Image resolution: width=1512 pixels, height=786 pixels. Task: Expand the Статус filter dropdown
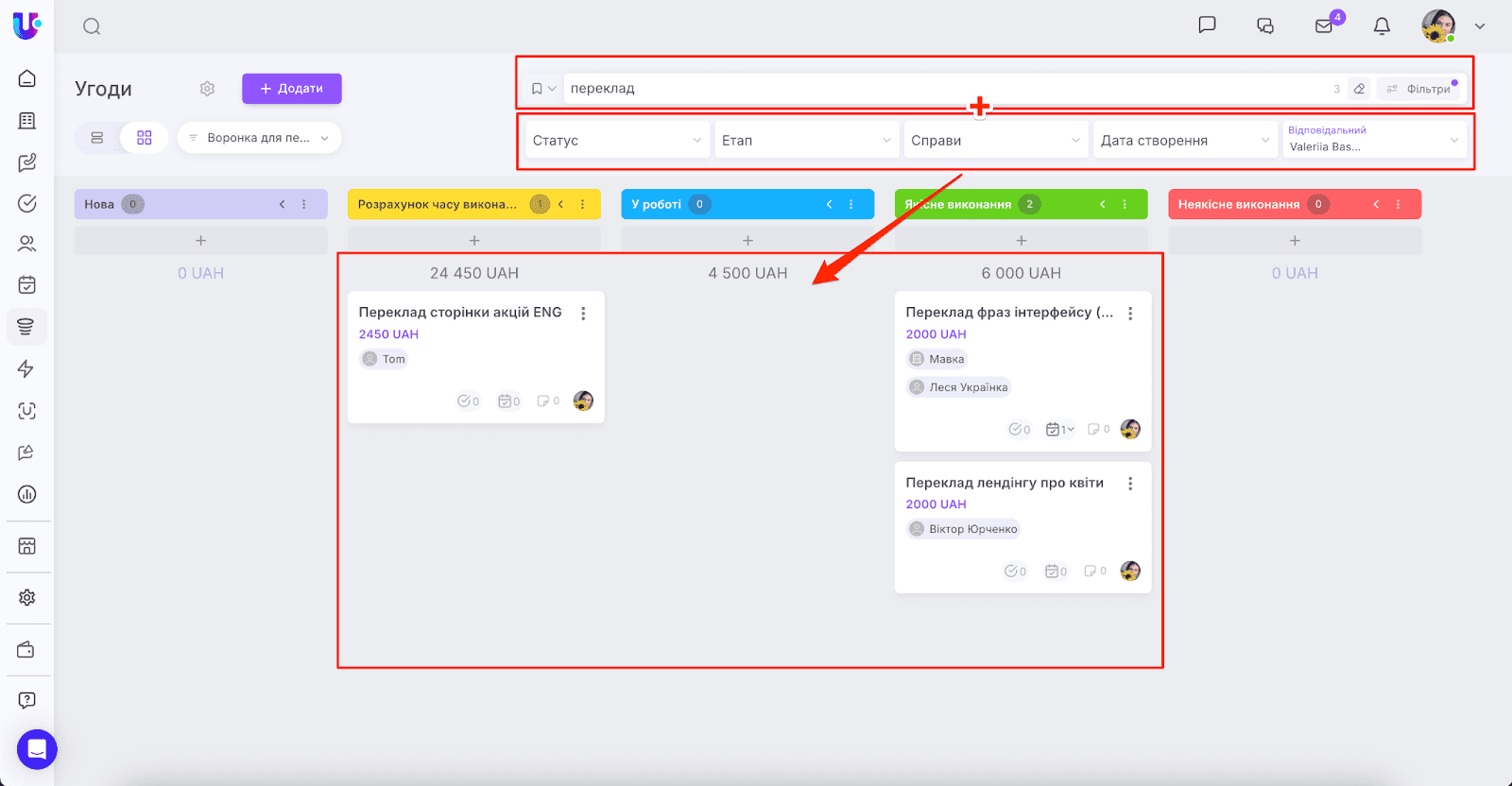coord(616,141)
